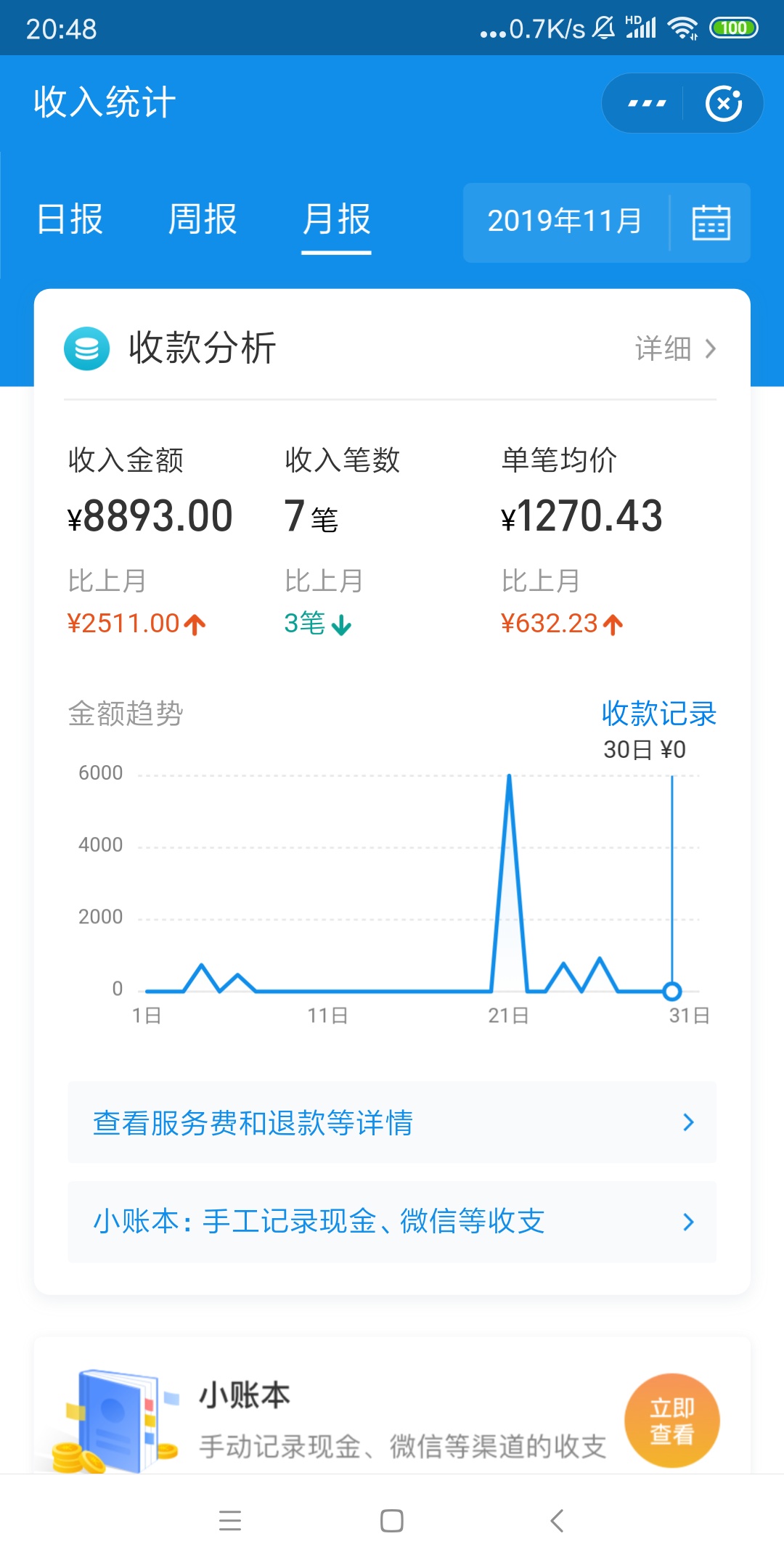Open 小账本：手工记录现金、微信等收支
This screenshot has width=784, height=1568.
click(x=392, y=1222)
